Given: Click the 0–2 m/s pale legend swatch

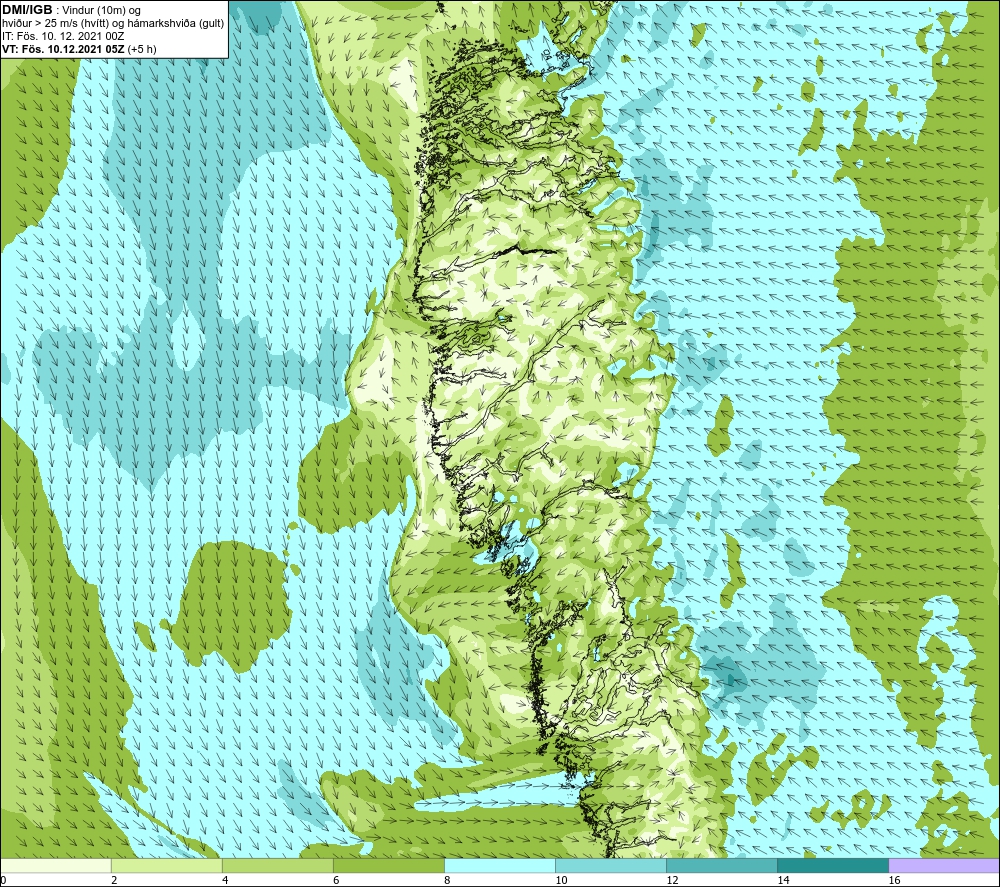Looking at the screenshot, I should (x=56, y=866).
